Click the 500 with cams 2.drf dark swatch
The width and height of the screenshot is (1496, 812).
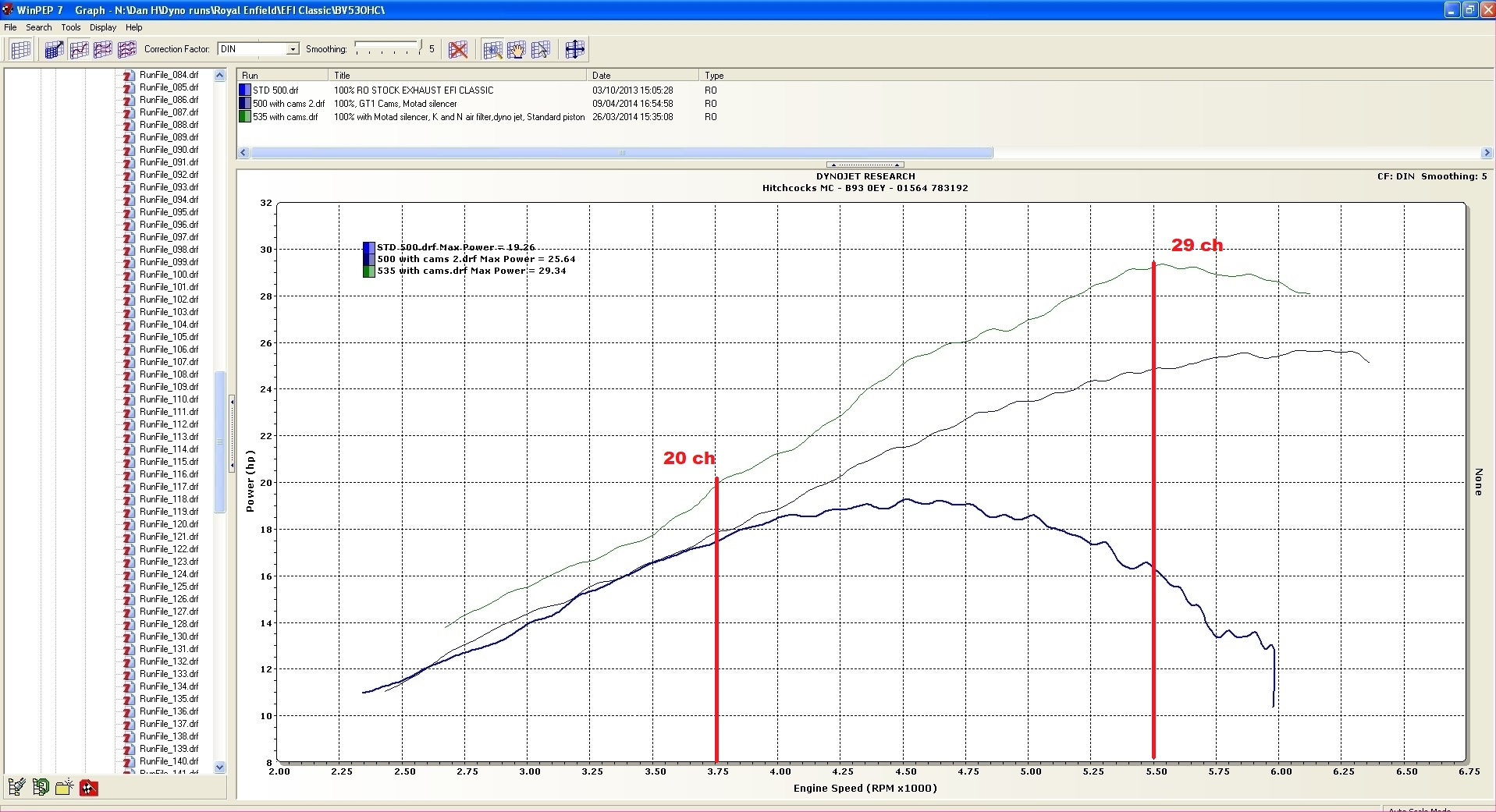point(244,104)
